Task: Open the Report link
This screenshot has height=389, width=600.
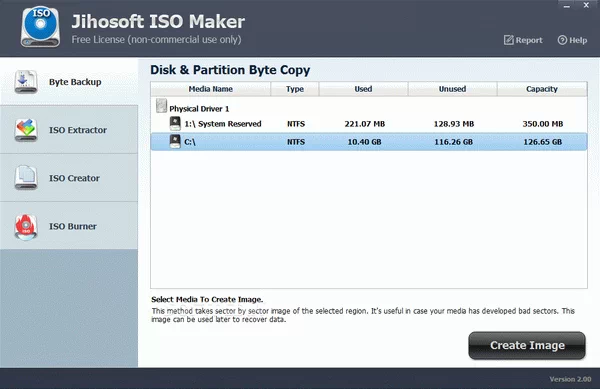Action: point(523,40)
